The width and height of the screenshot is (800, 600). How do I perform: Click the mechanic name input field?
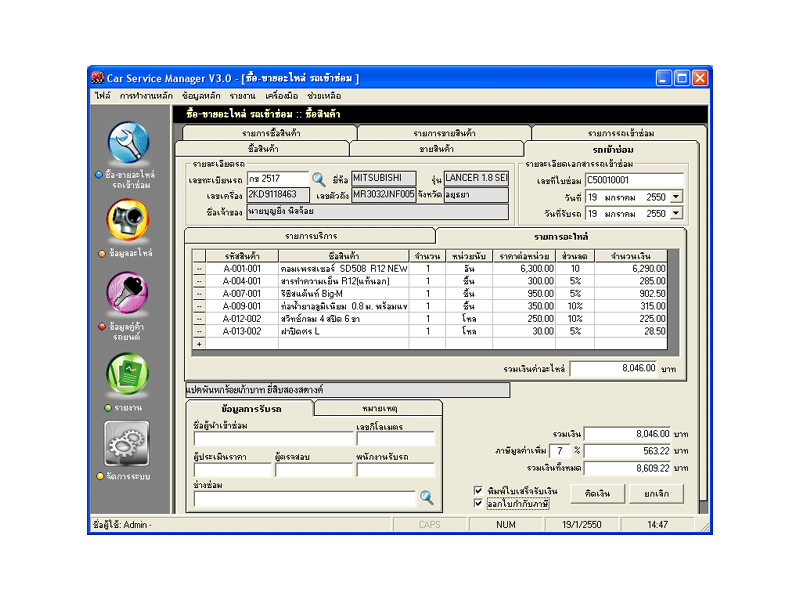(305, 499)
